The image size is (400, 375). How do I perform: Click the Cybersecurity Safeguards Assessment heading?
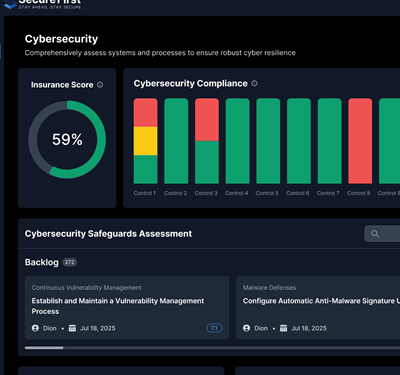coord(108,234)
